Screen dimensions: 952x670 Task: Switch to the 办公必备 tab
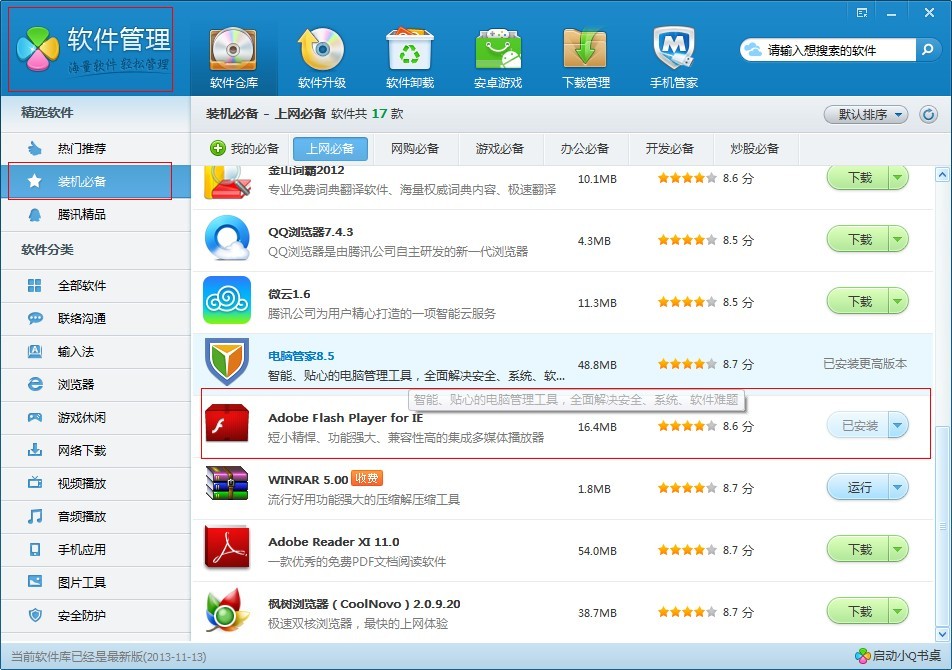pyautogui.click(x=585, y=149)
